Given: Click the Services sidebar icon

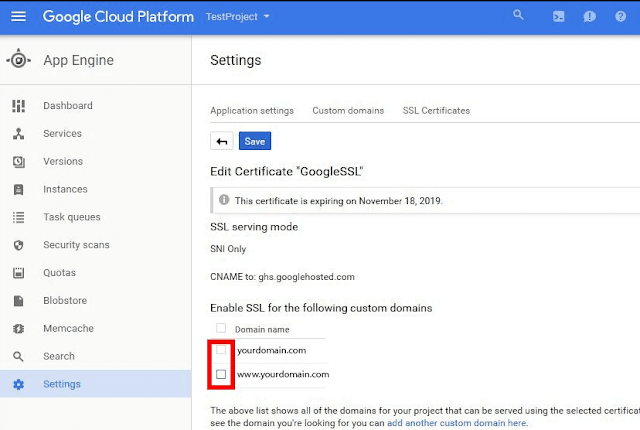Looking at the screenshot, I should pyautogui.click(x=18, y=133).
